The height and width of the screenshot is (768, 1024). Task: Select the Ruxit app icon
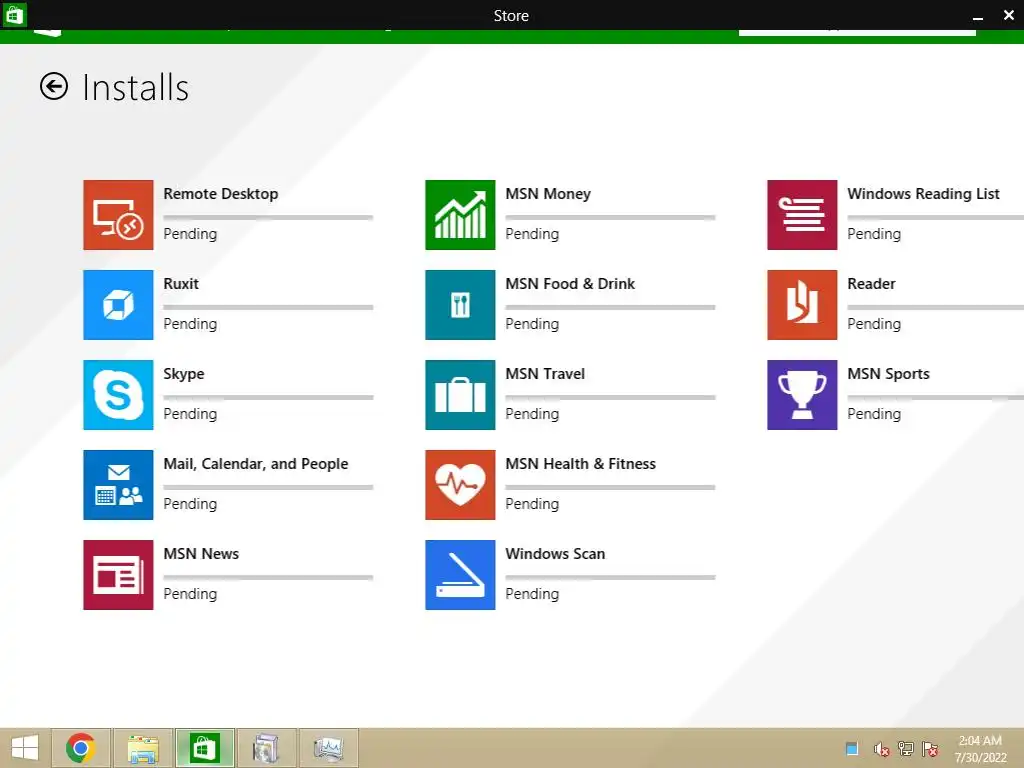[118, 305]
